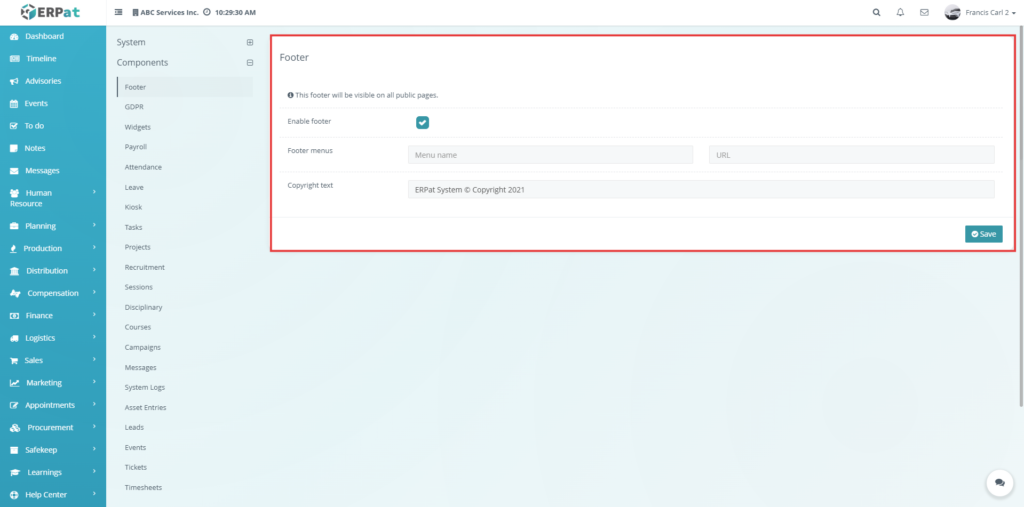Open the mail envelope icon
1024x507 pixels.
924,12
